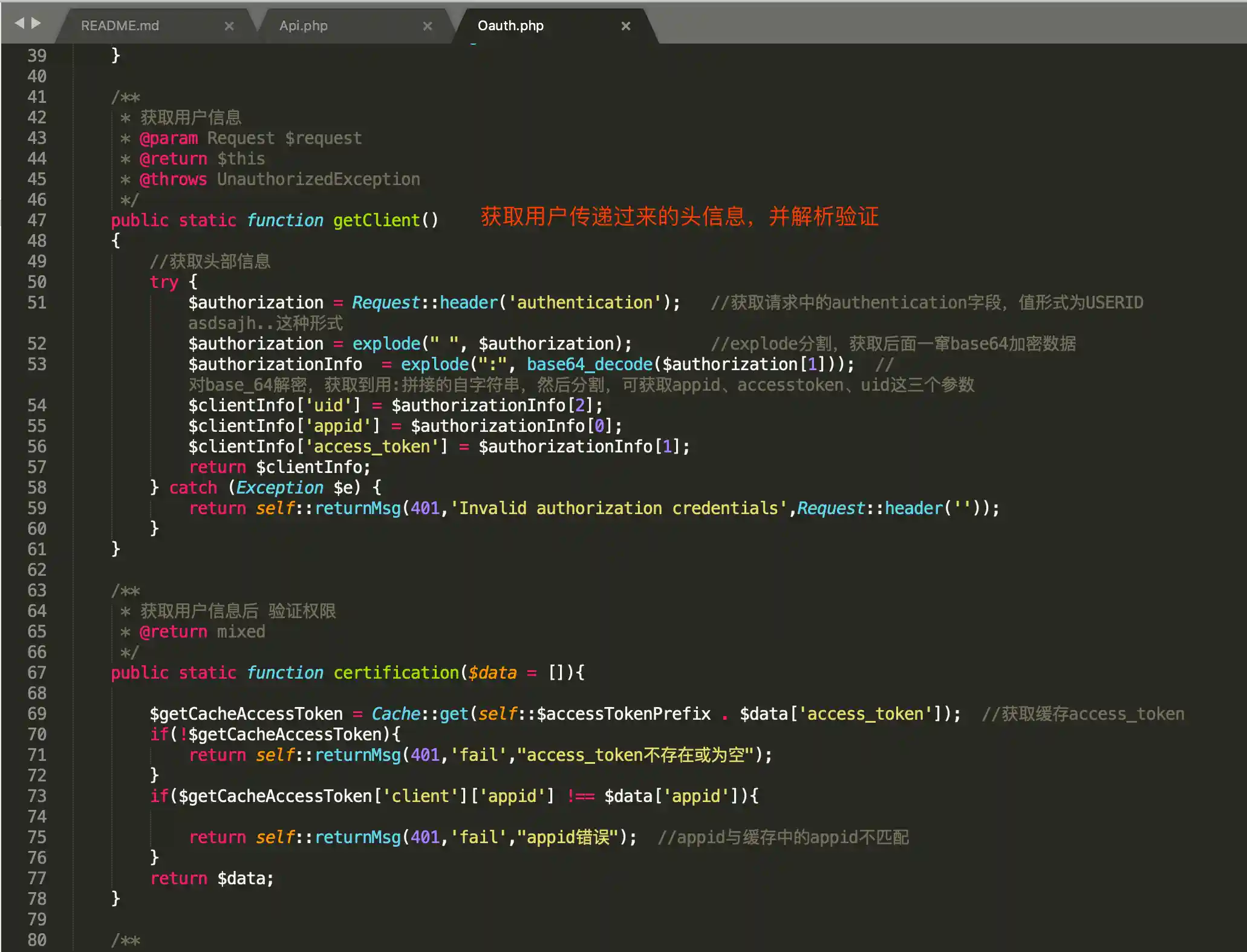Click line number 47 in the gutter
Image resolution: width=1247 pixels, height=952 pixels.
[37, 220]
